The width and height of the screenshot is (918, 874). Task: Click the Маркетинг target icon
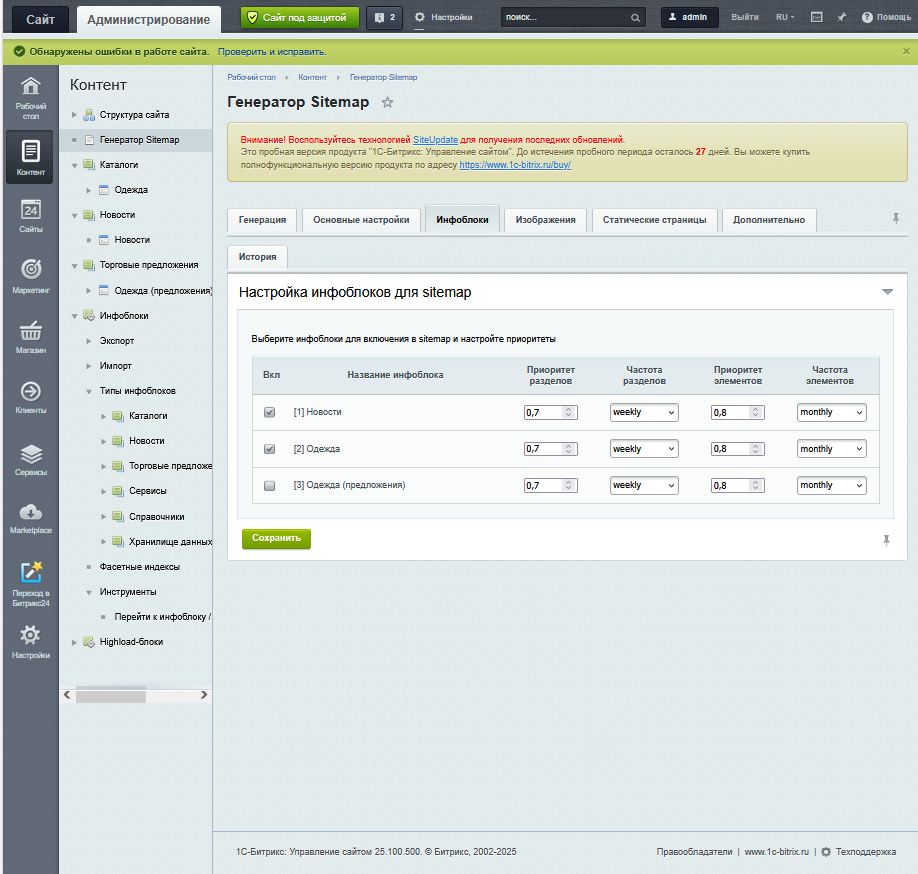(x=30, y=270)
